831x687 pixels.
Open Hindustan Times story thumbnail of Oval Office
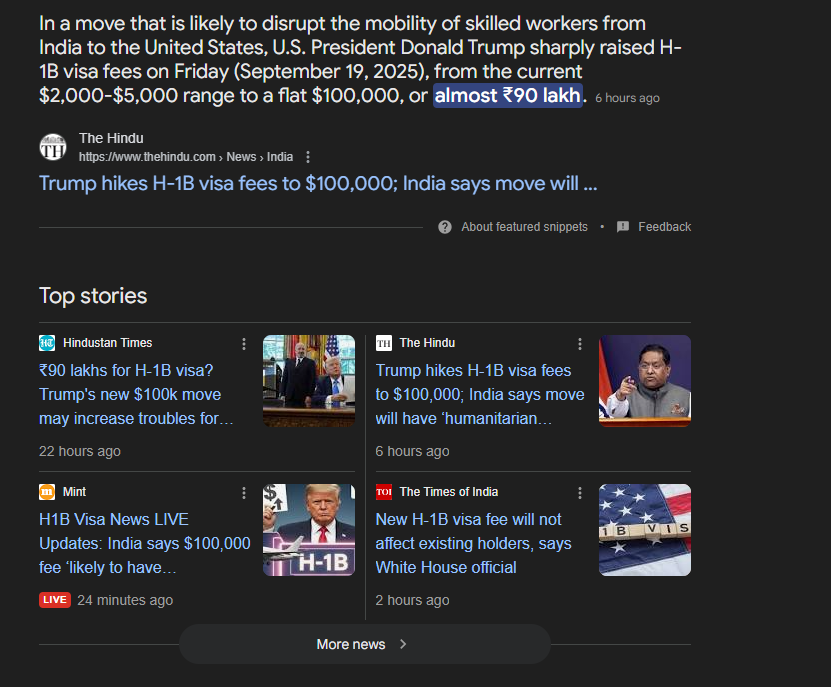click(309, 381)
